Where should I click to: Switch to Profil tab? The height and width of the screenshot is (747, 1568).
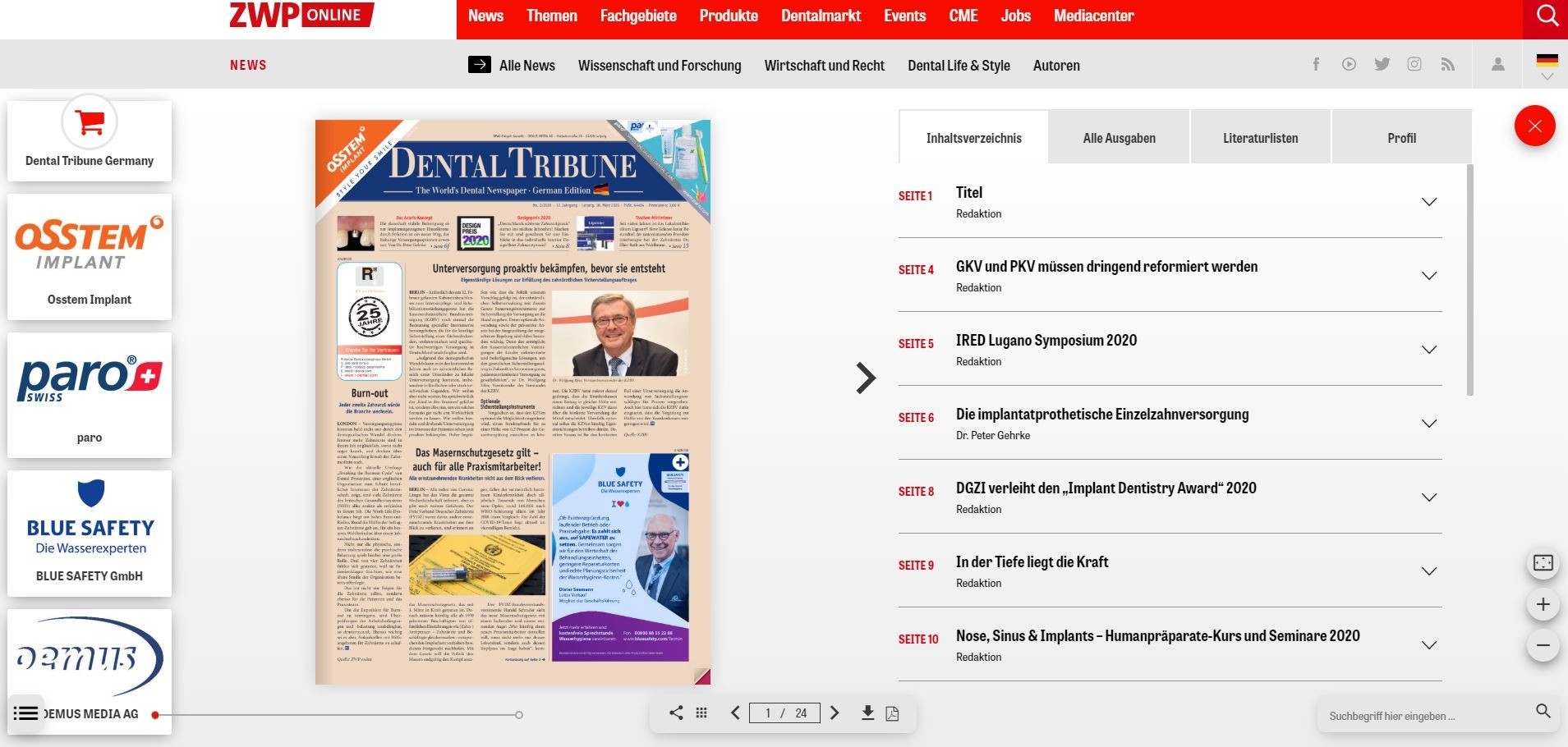(x=1401, y=137)
